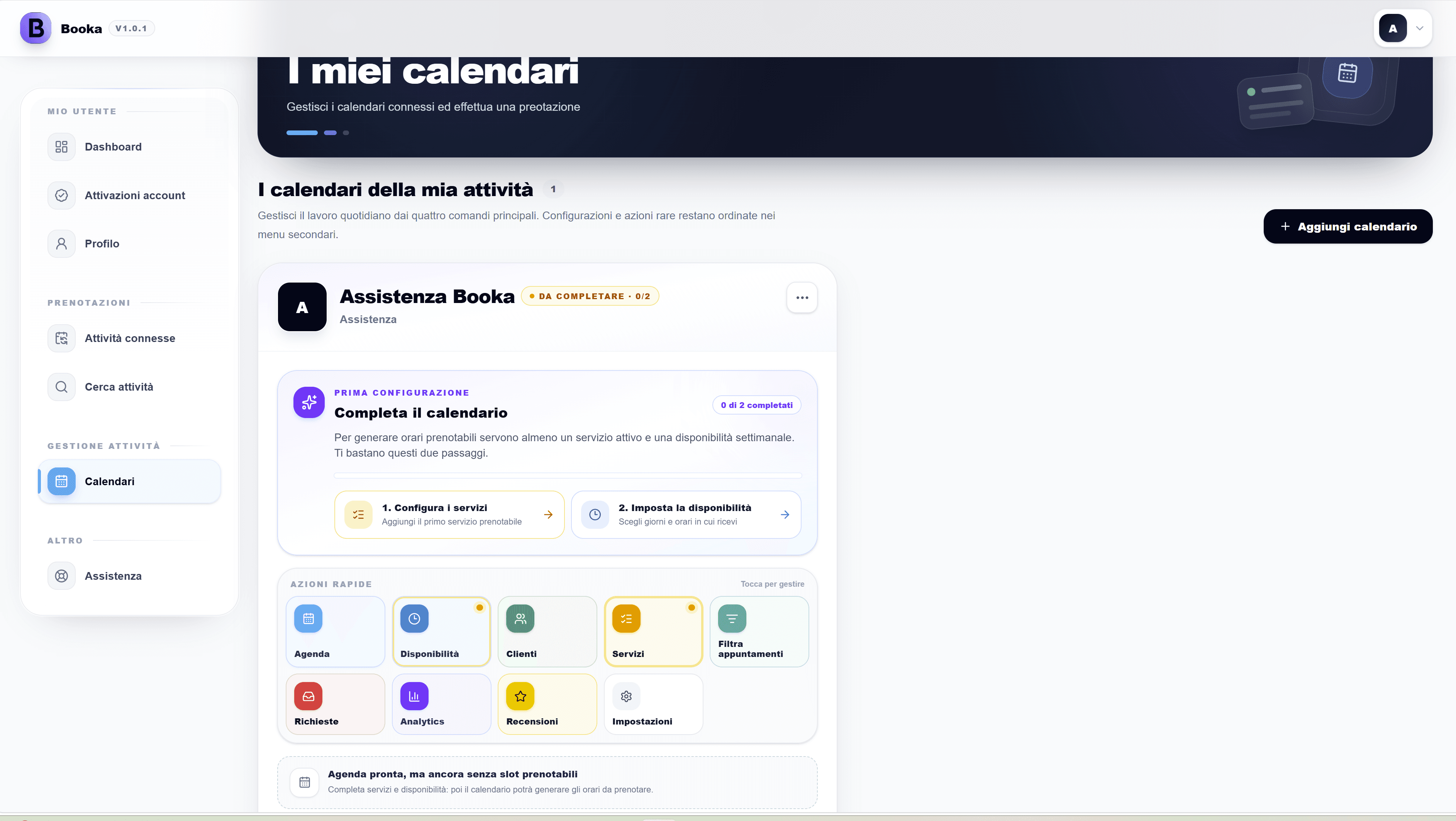Click the calendar icon in the hero banner
Screen dimensions: 1456x821
(x=1348, y=73)
